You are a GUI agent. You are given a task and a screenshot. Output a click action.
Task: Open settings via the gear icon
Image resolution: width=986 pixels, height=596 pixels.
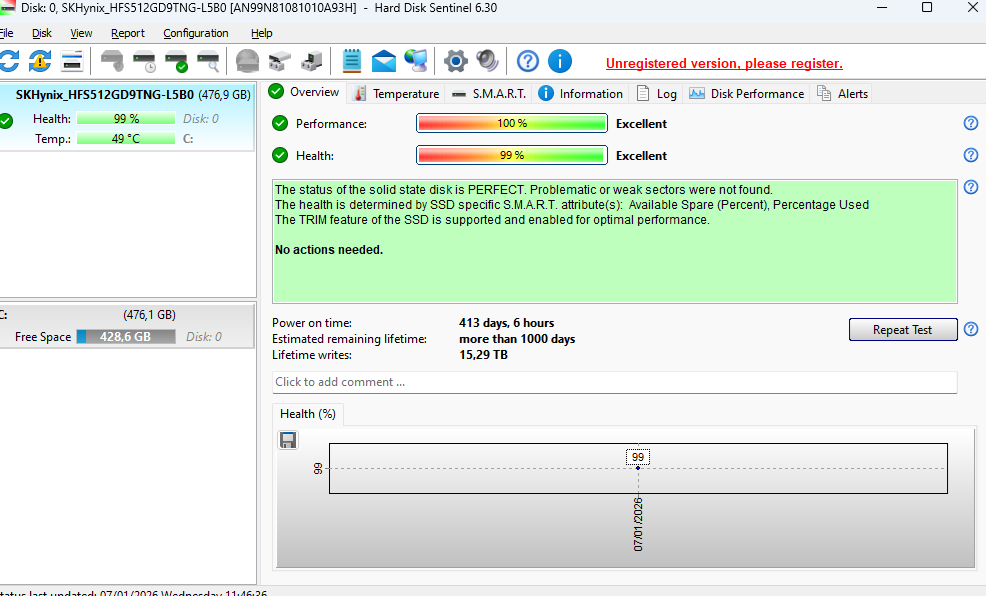pos(456,61)
